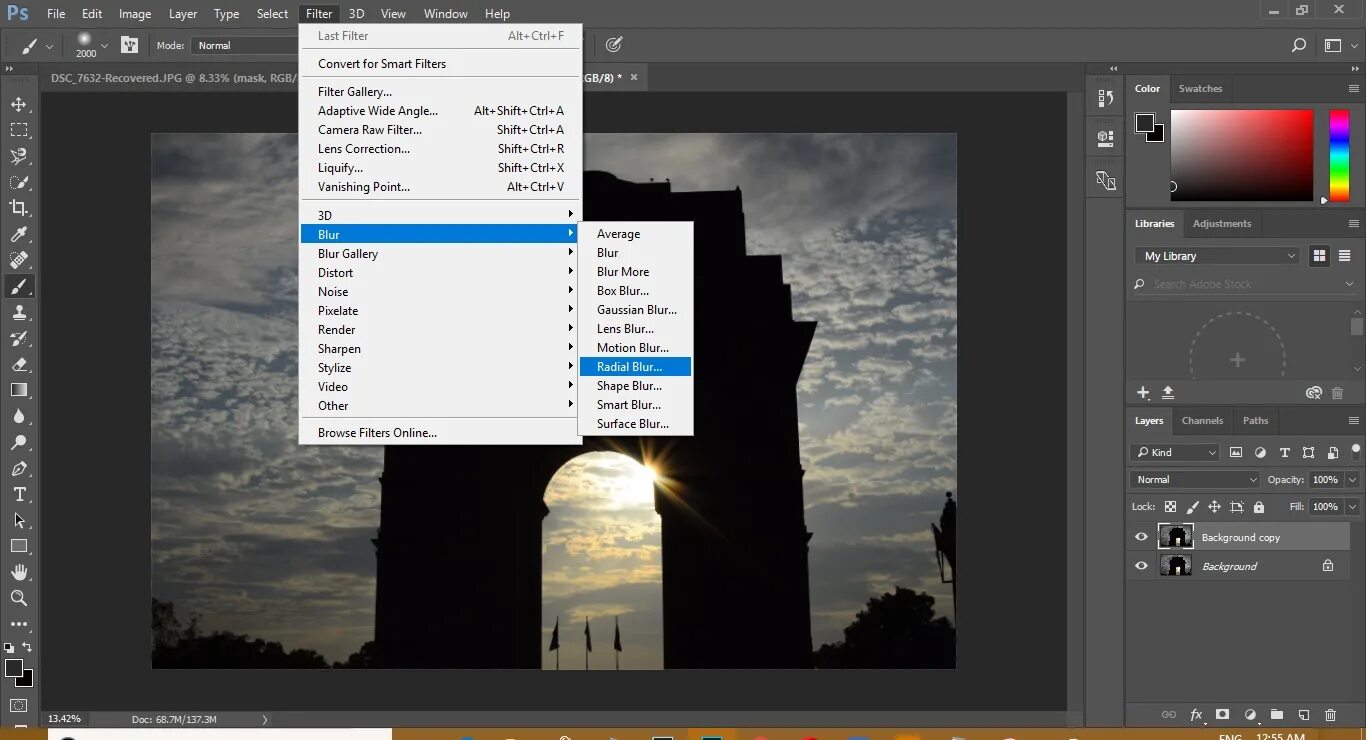Click the search magnifier in options bar

1299,45
